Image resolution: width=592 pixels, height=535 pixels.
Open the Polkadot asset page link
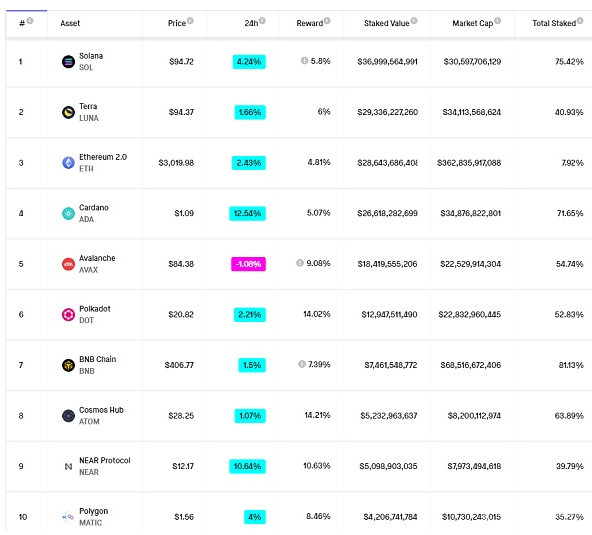[x=95, y=309]
